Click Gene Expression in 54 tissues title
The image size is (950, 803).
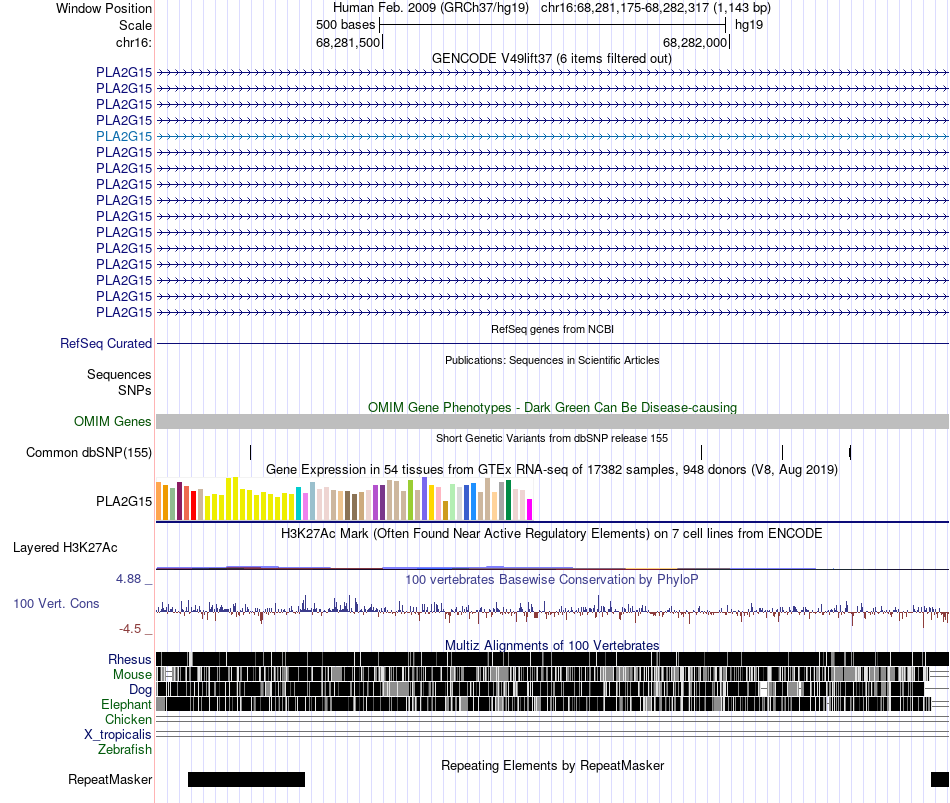[552, 470]
